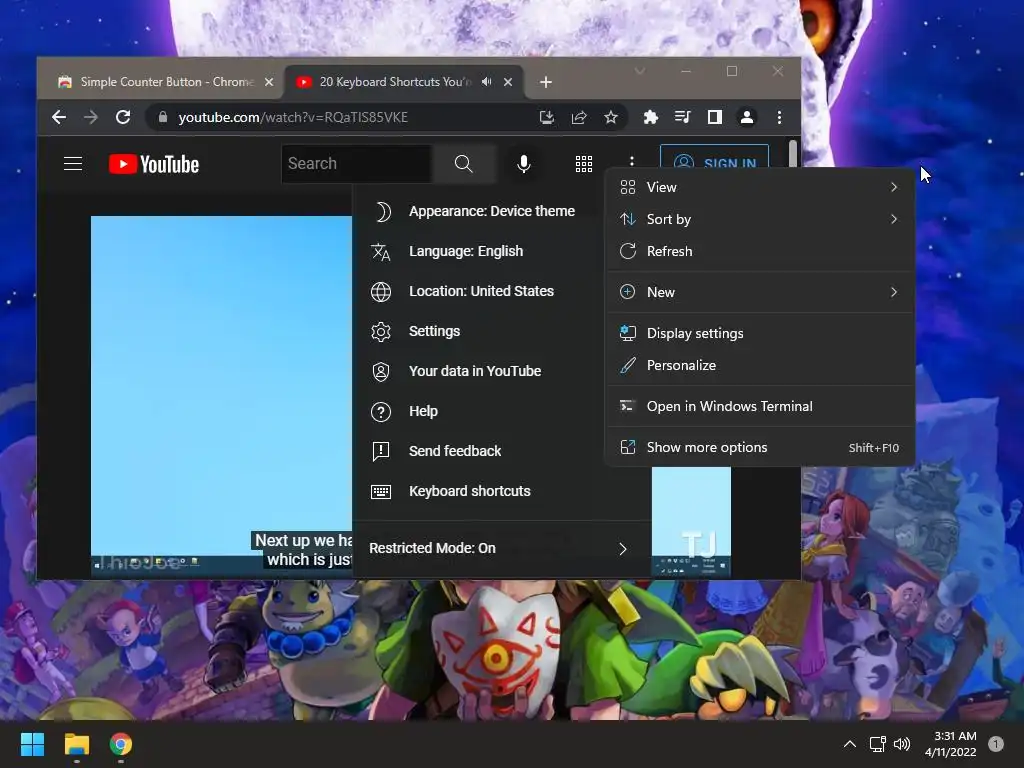1024x768 pixels.
Task: Reload the YouTube page
Action: (123, 118)
